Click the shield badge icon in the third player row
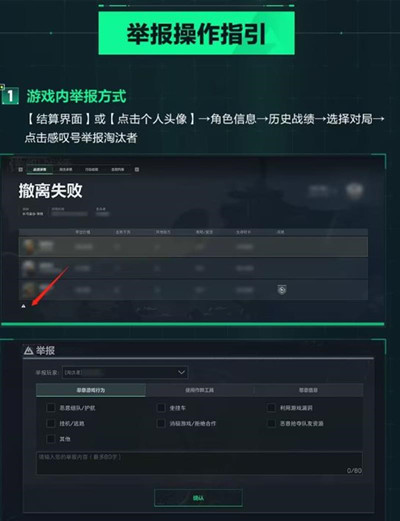Viewport: 400px width, 521px height. (282, 290)
